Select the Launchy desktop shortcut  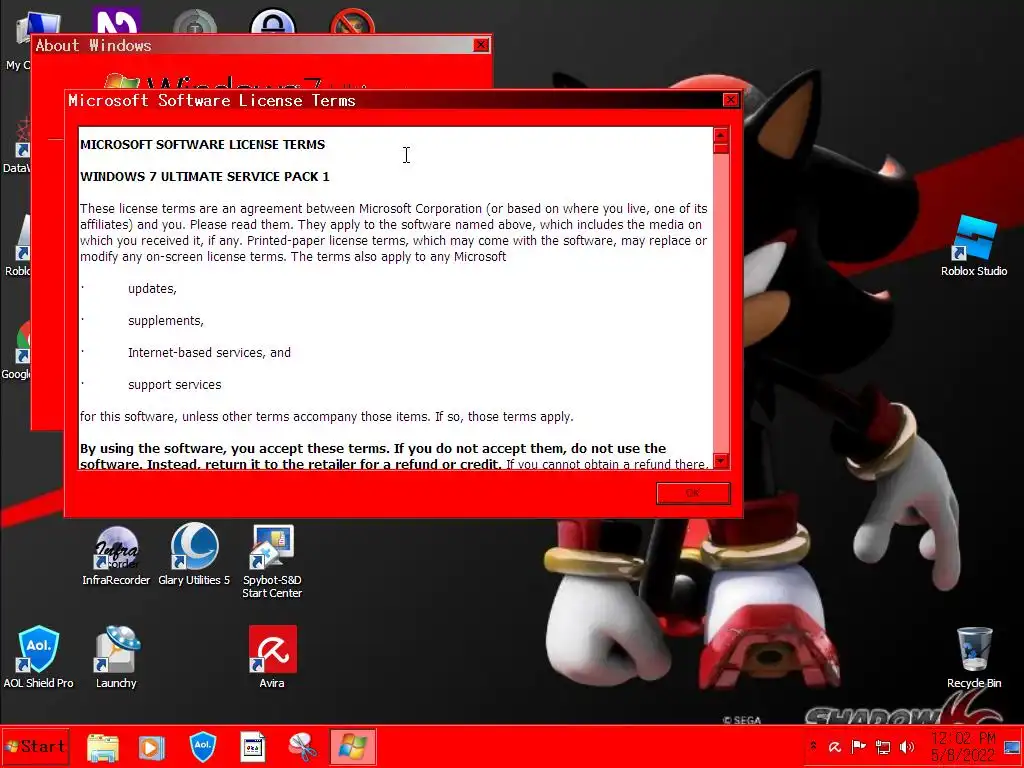tap(116, 657)
